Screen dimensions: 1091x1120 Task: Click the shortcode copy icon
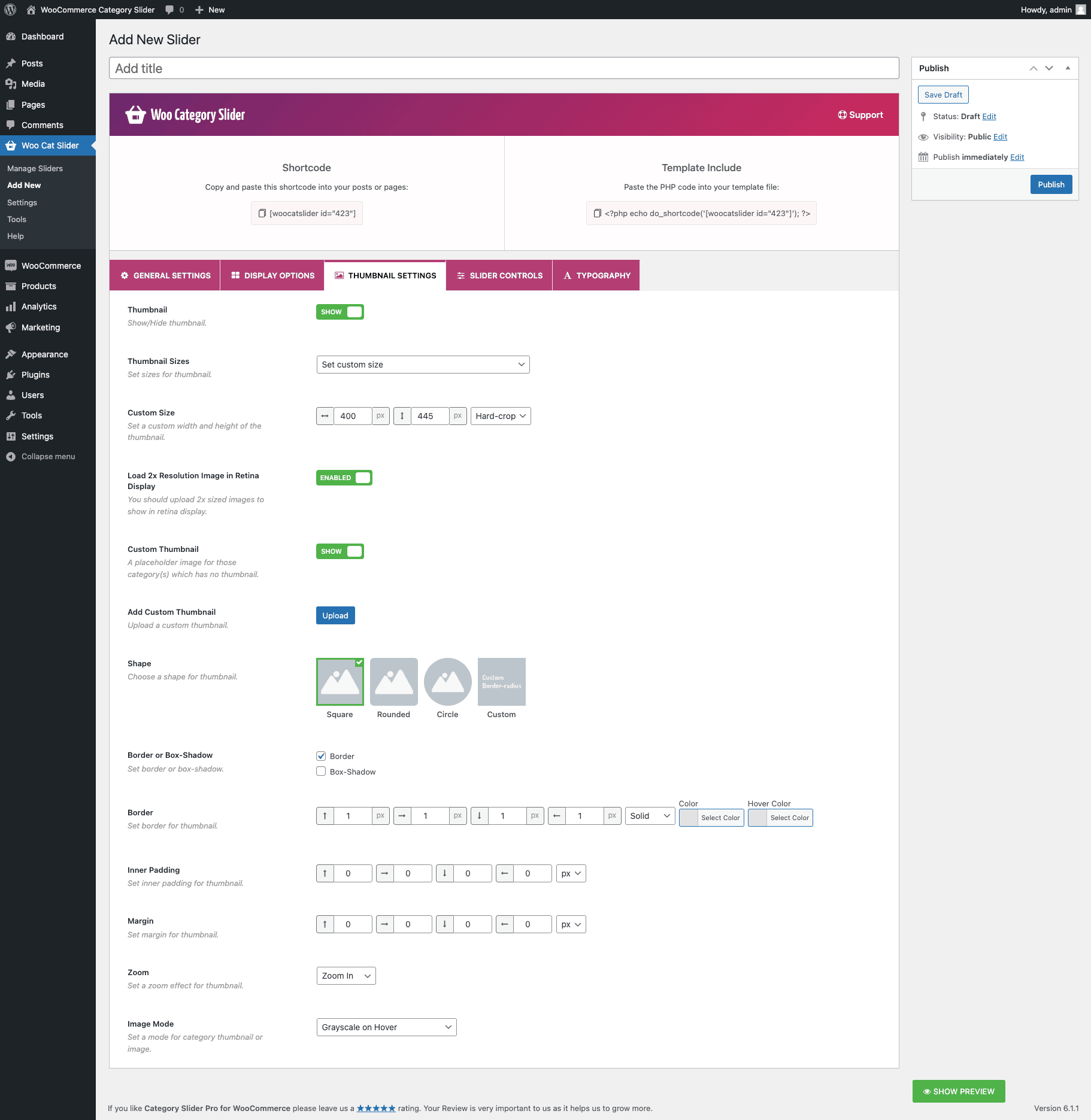262,214
